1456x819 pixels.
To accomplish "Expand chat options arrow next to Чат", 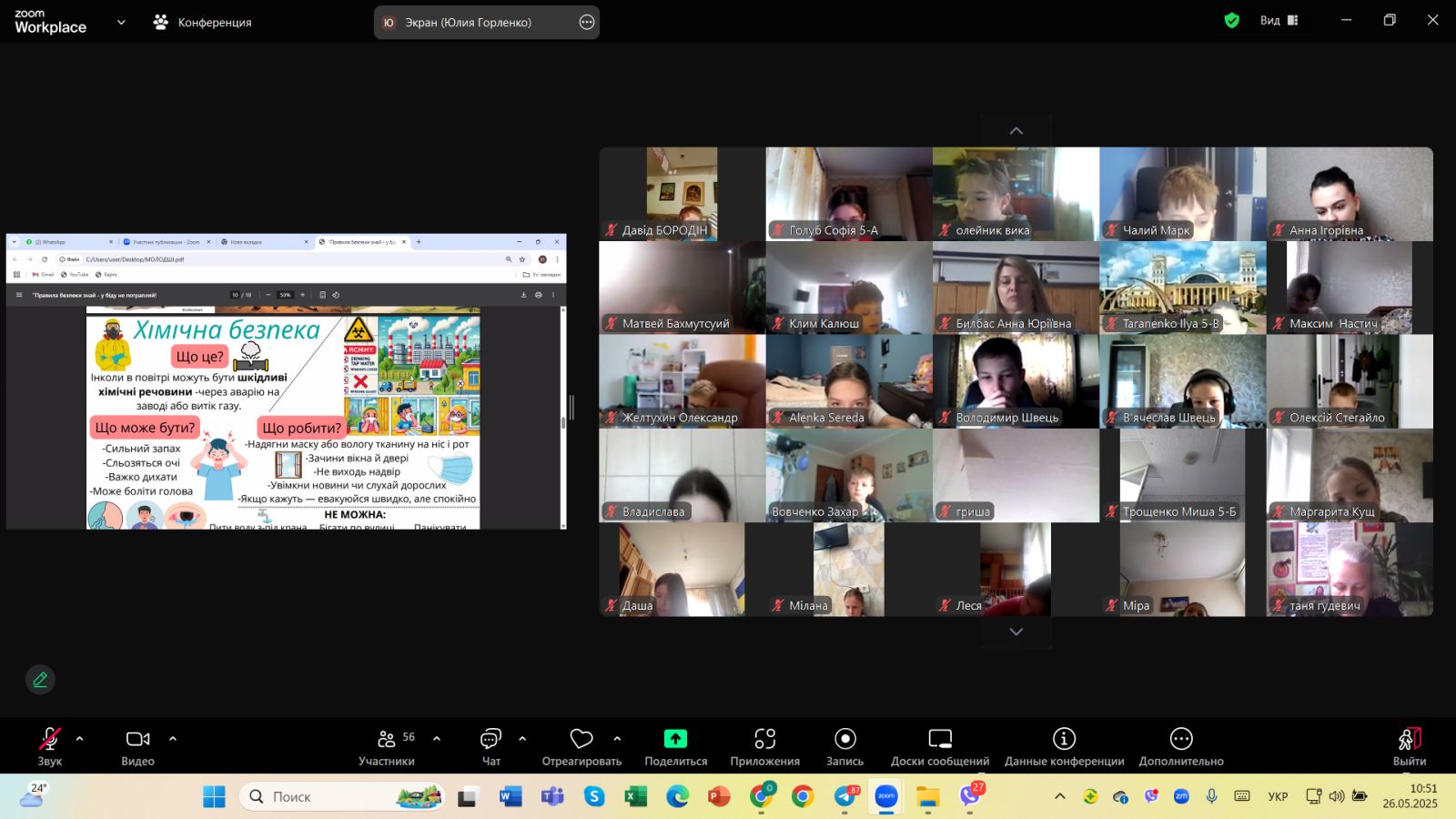I will (x=522, y=739).
